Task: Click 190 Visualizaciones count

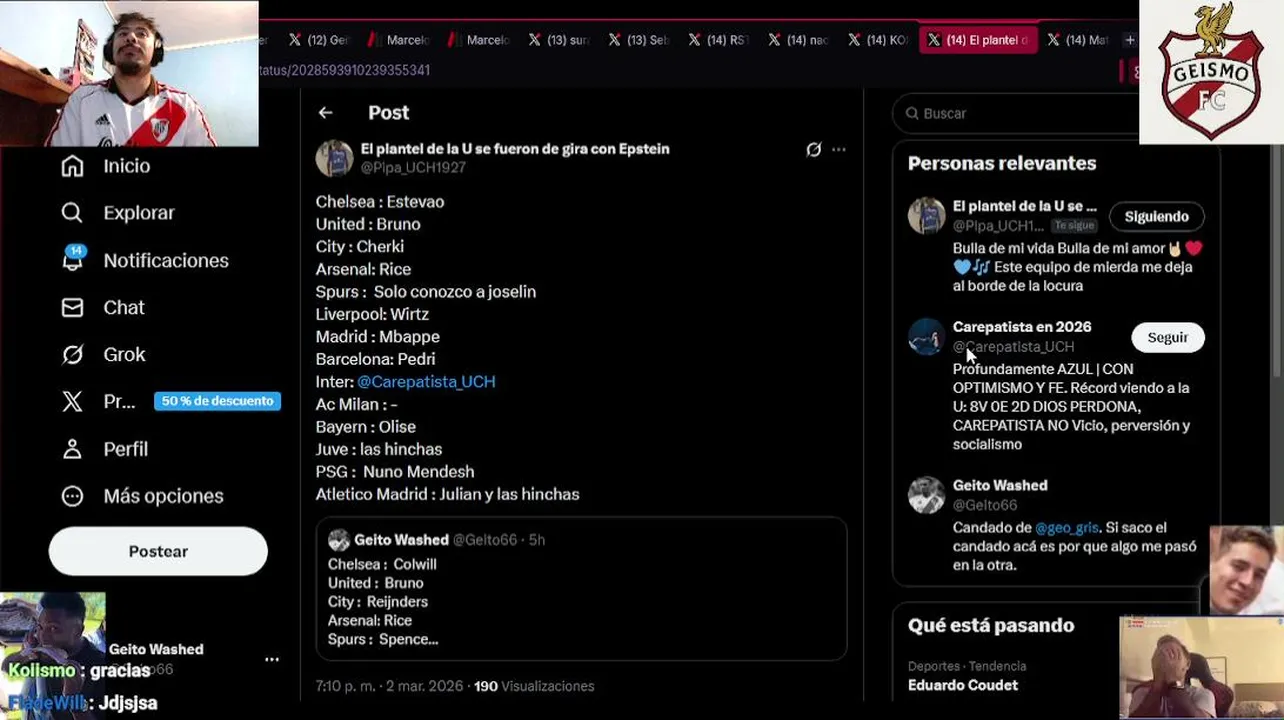Action: [x=534, y=686]
